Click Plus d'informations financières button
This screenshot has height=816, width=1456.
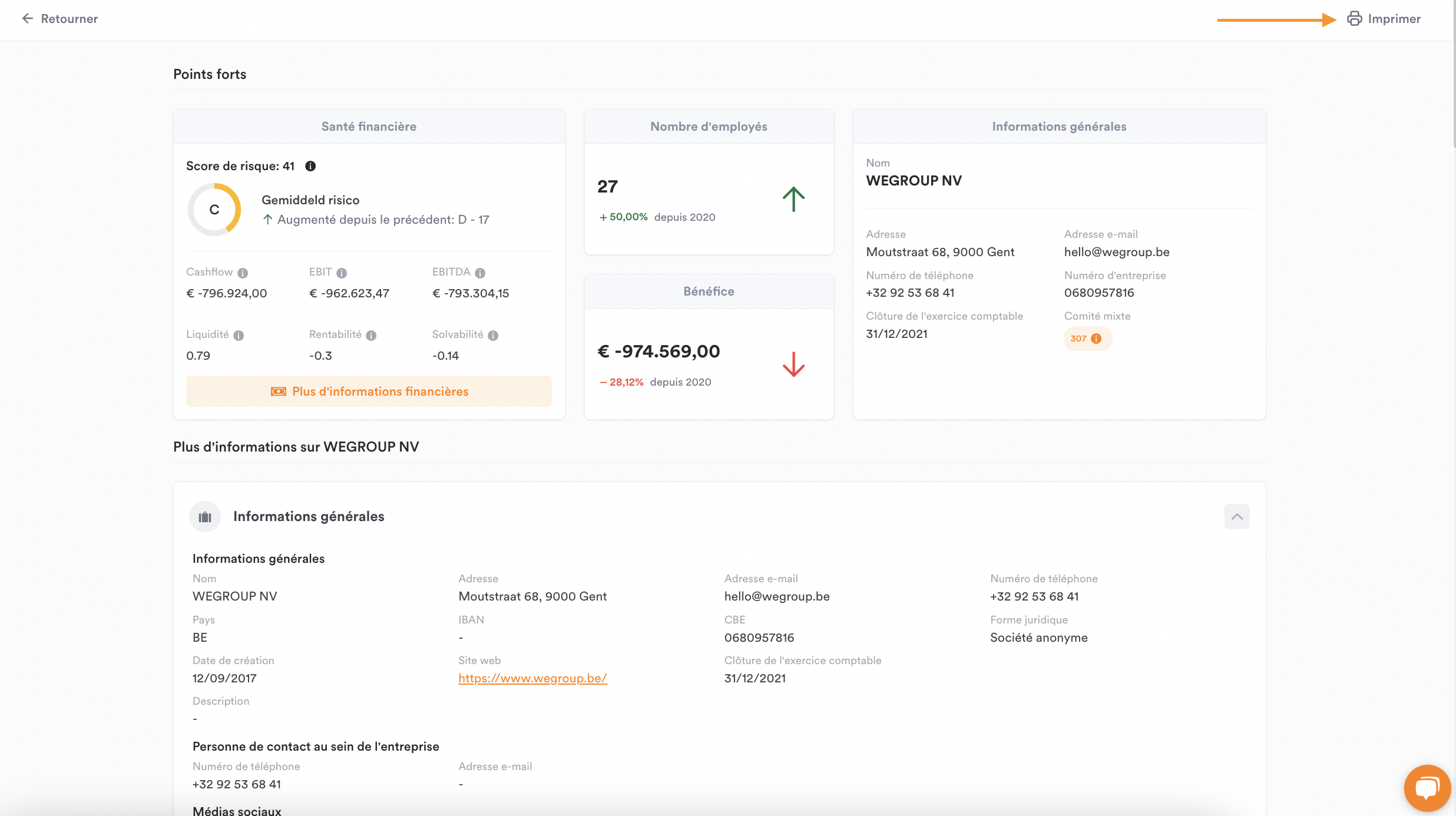(369, 392)
